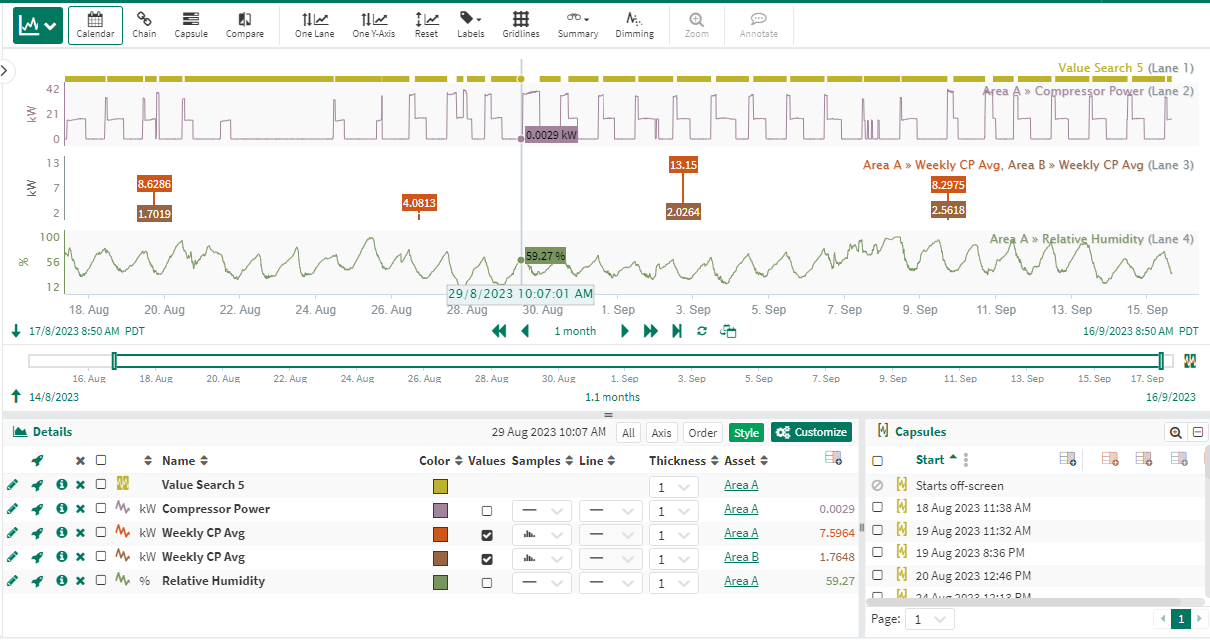Select the Chain view toolbar icon

[x=144, y=24]
